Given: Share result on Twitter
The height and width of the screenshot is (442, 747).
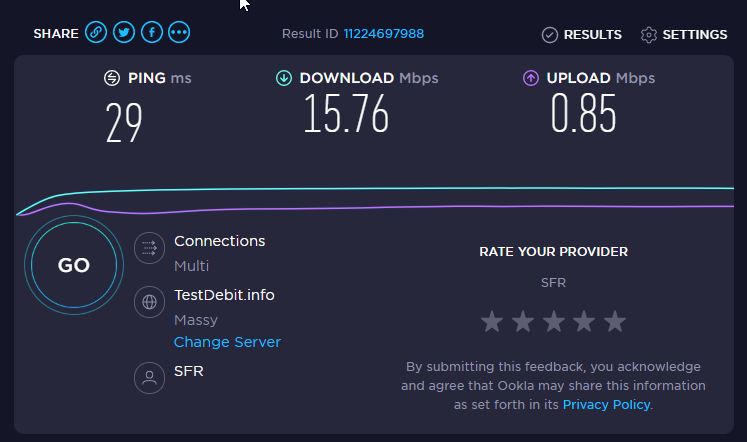Looking at the screenshot, I should (124, 33).
